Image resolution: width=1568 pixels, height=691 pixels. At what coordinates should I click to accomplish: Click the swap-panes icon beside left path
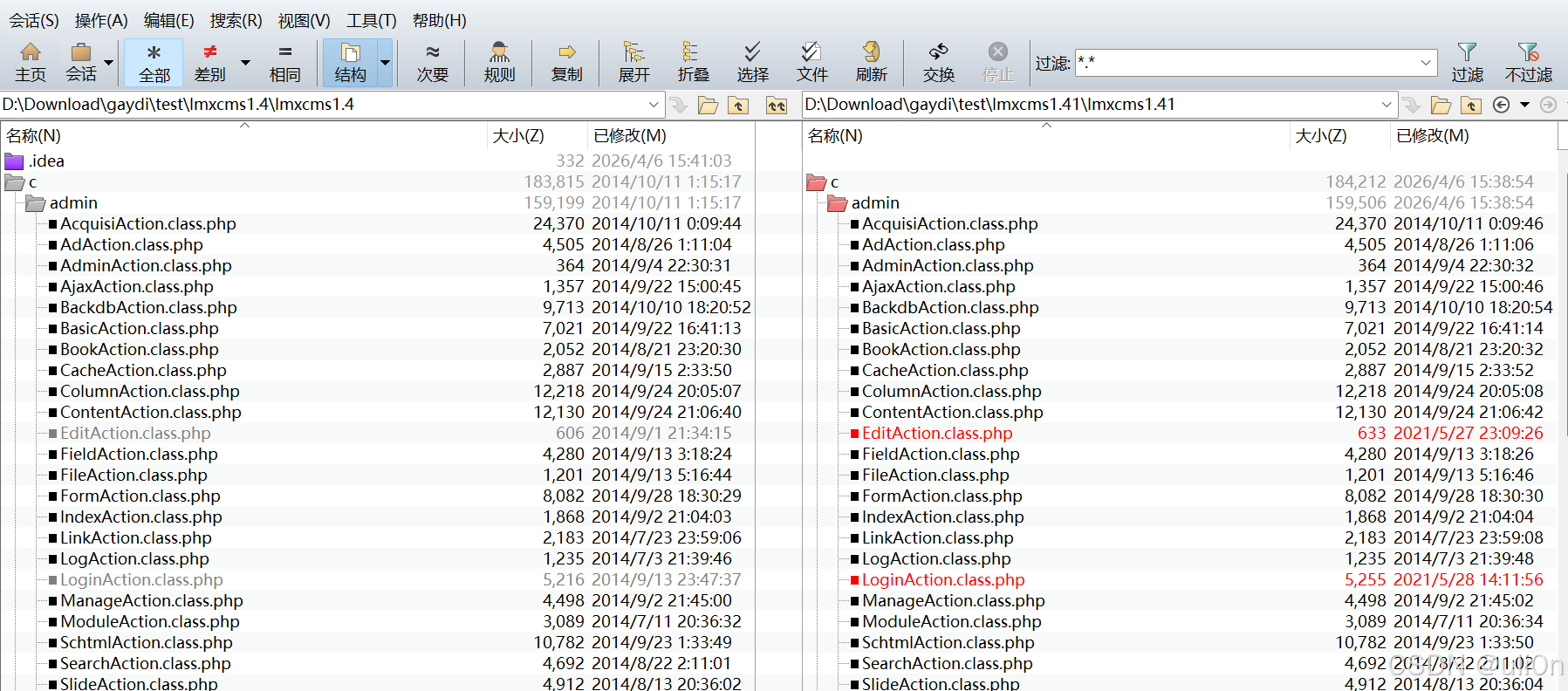(777, 106)
